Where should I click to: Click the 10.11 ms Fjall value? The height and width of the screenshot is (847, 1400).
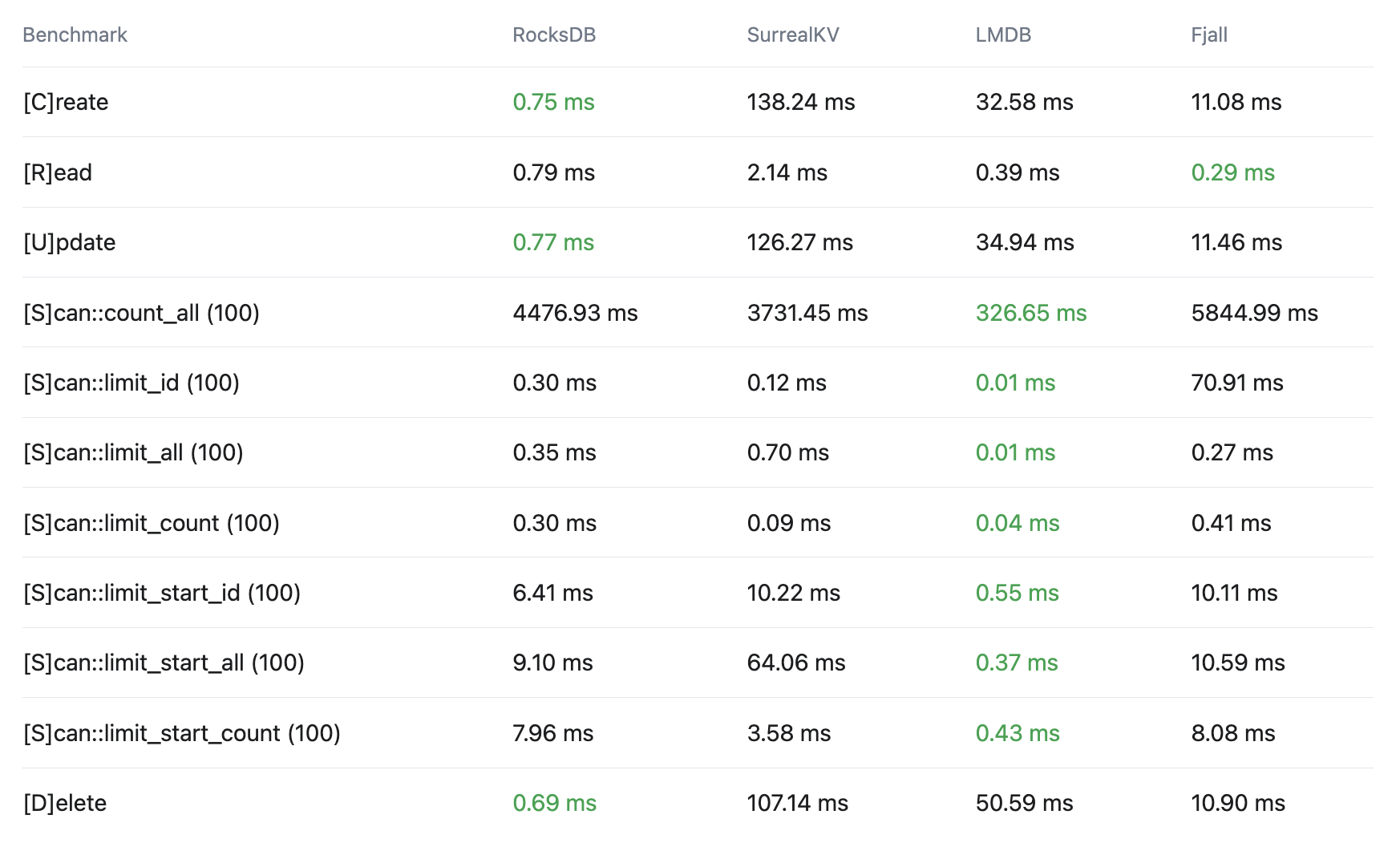pyautogui.click(x=1235, y=593)
